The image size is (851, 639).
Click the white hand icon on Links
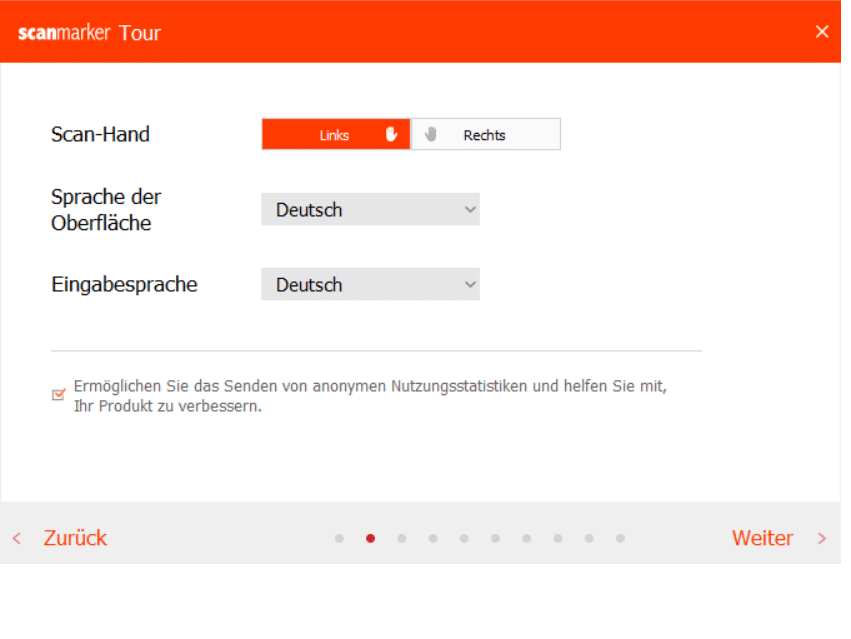pos(392,134)
